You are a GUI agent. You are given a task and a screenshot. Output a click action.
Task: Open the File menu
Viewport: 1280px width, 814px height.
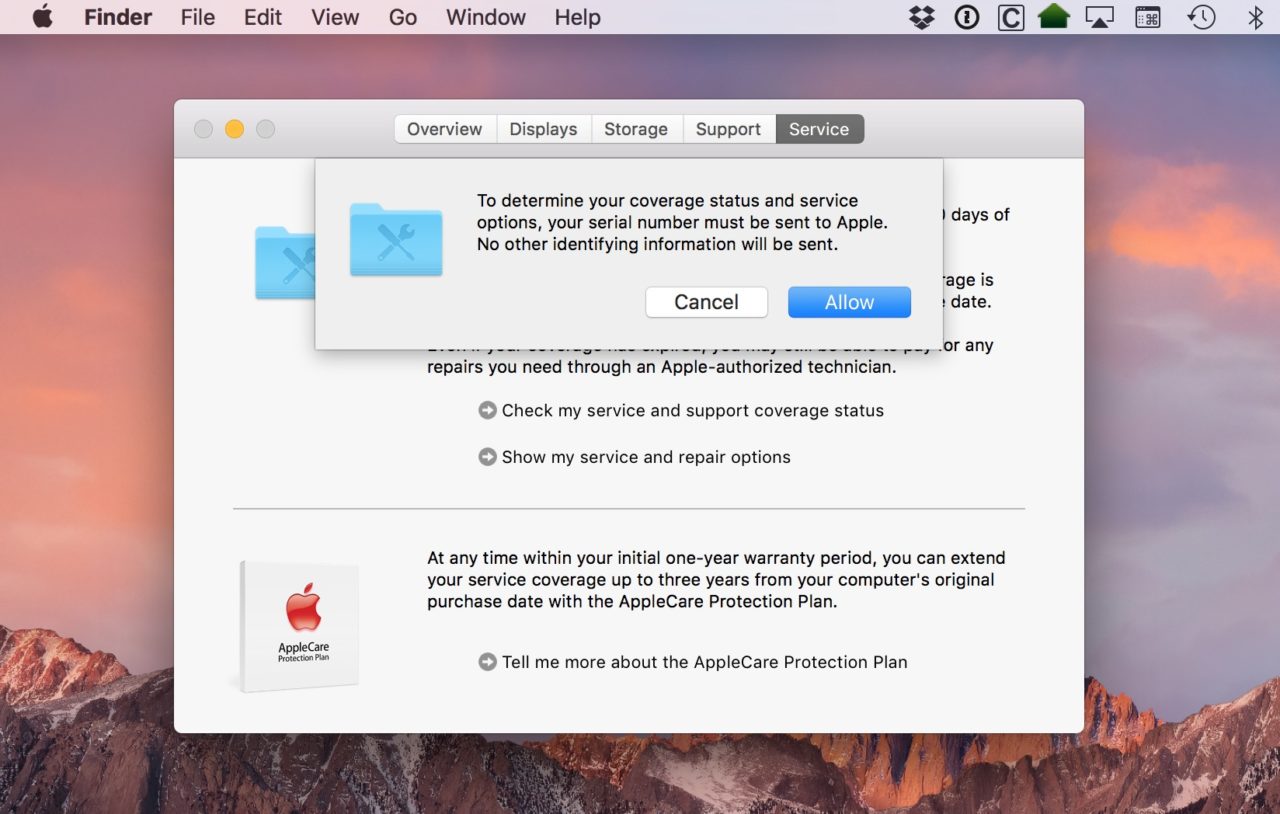pyautogui.click(x=197, y=17)
